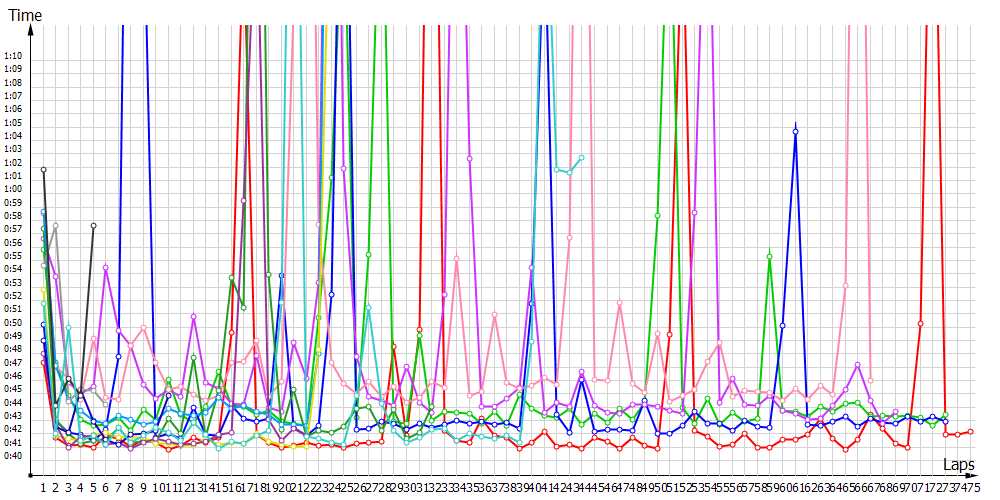The height and width of the screenshot is (500, 1000).
Task: Select last cyan data point near 1:02
Action: coord(581,159)
